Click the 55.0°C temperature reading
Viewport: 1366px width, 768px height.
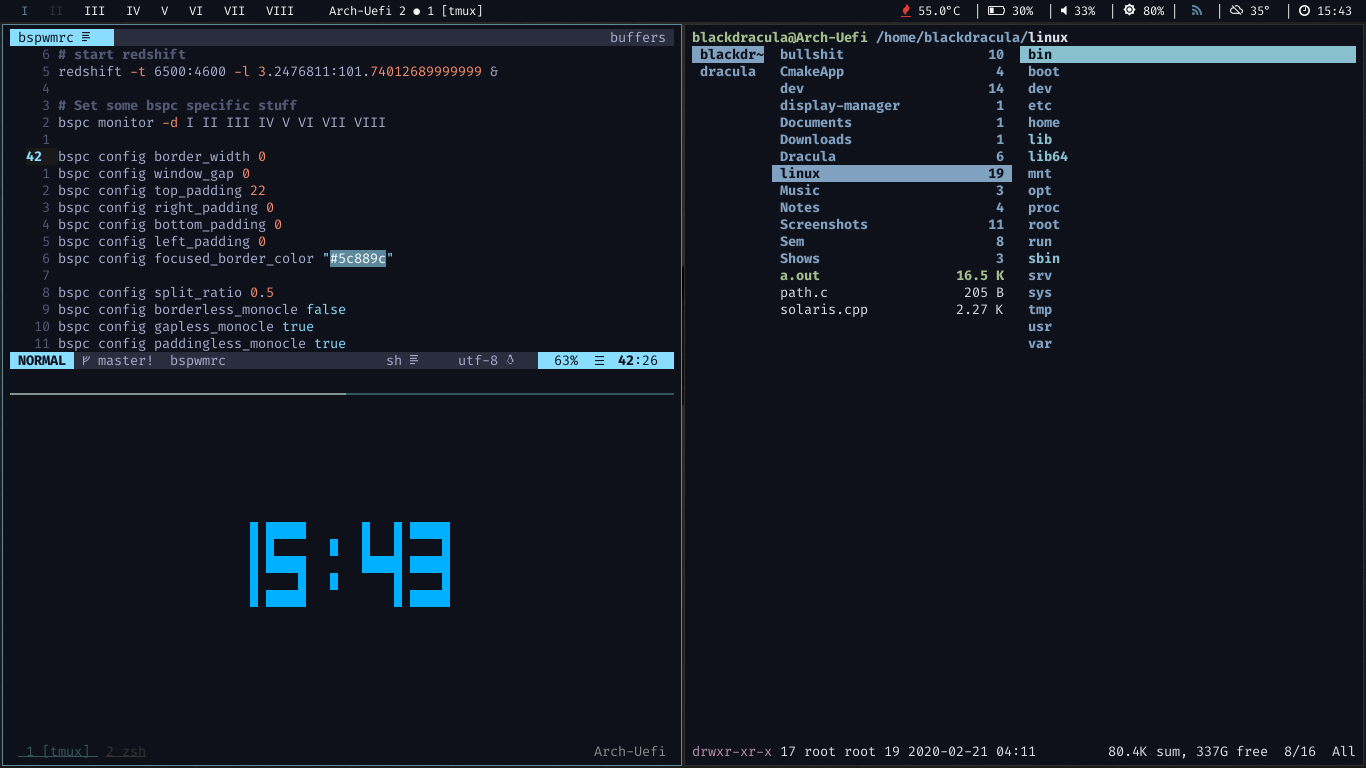click(x=939, y=11)
